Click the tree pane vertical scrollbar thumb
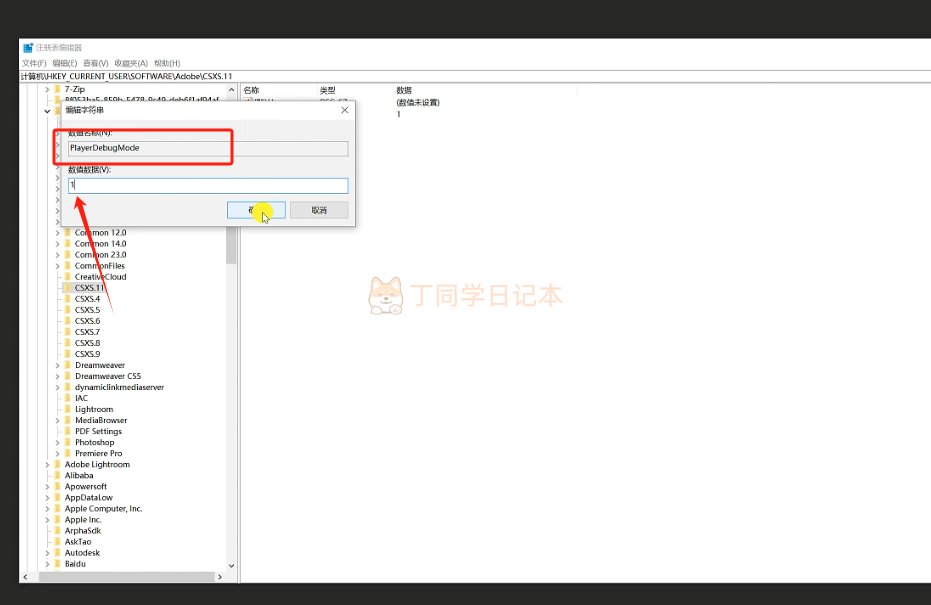 tap(231, 245)
